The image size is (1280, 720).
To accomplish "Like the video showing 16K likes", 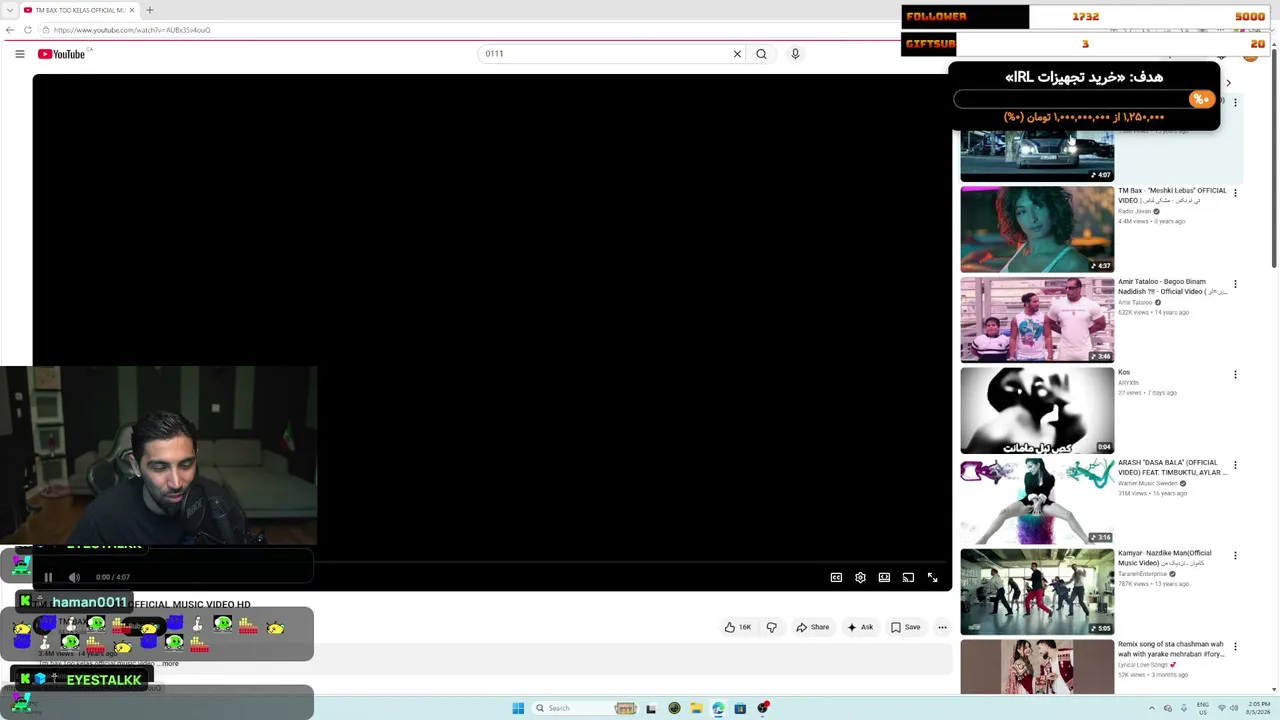I will tap(738, 627).
